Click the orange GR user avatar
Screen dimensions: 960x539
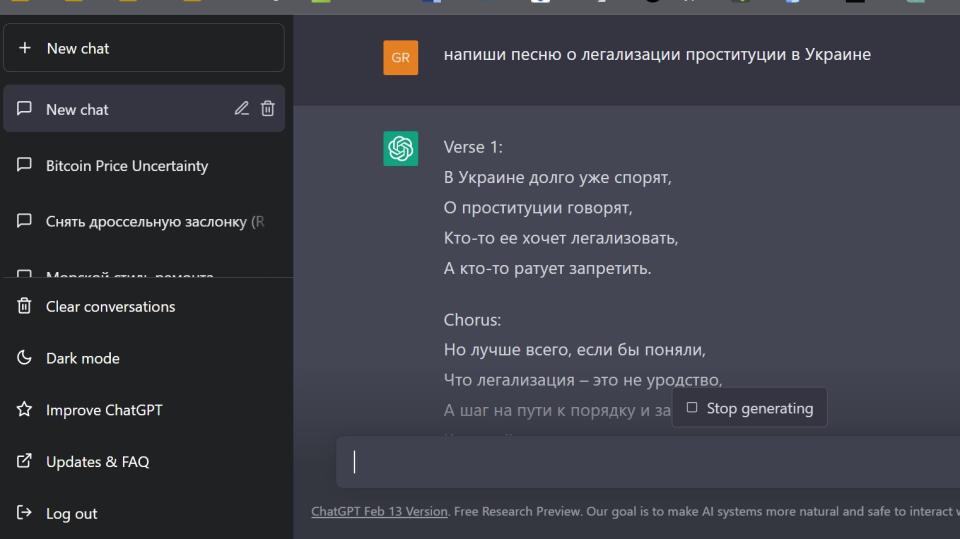point(400,58)
